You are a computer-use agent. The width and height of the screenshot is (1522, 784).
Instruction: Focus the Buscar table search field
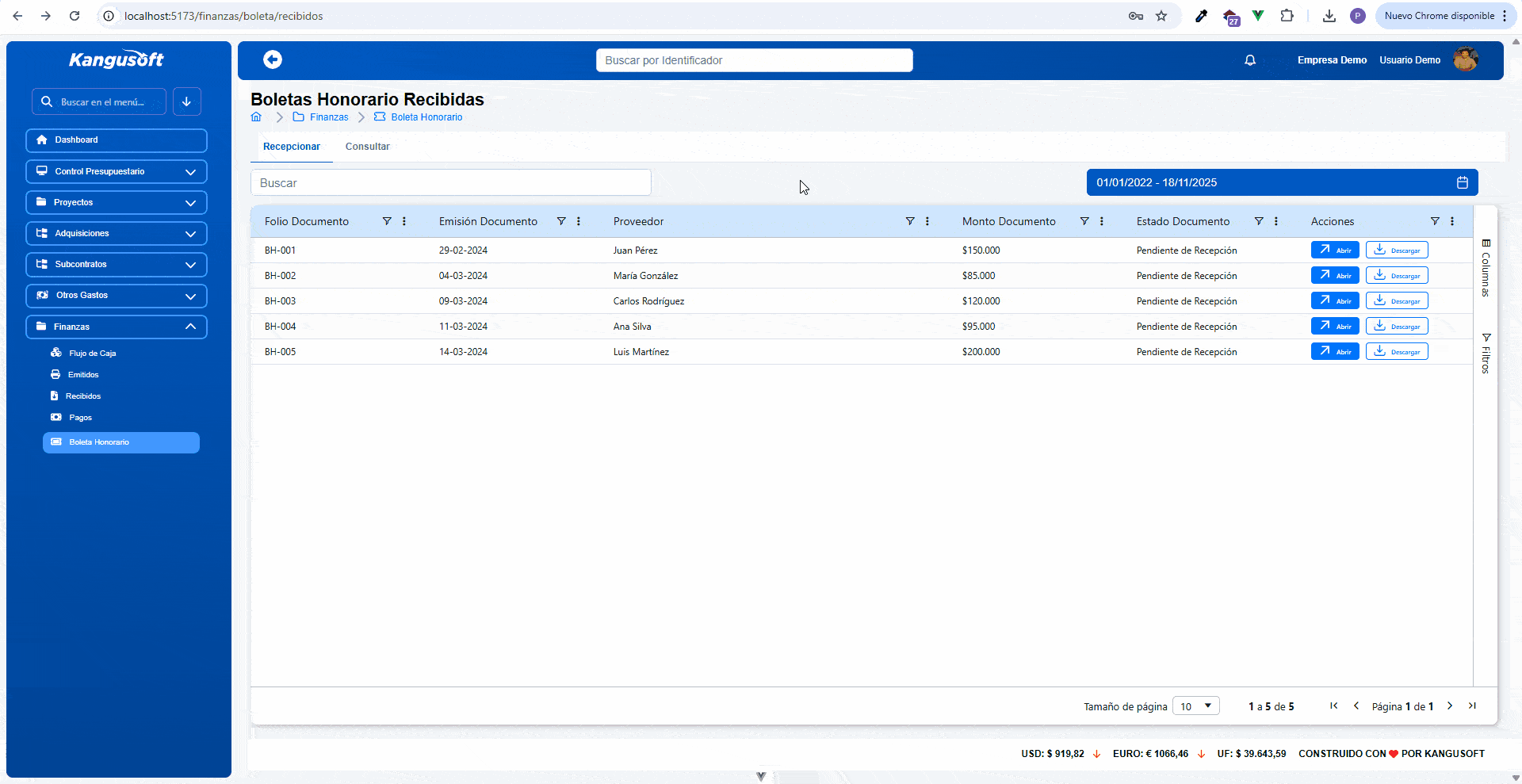(451, 182)
